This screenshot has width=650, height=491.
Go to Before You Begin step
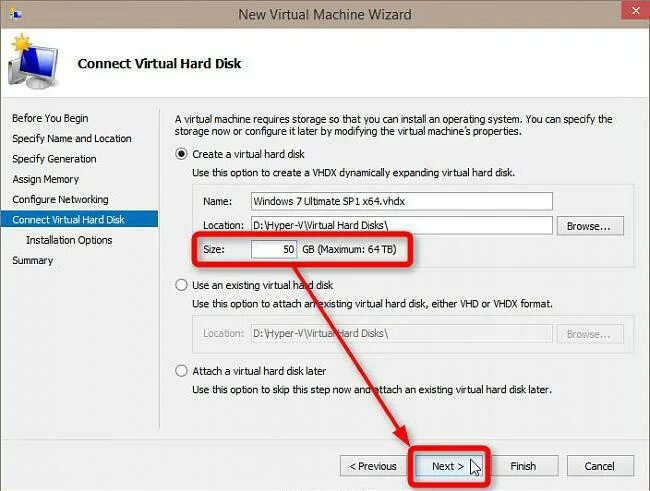[x=50, y=118]
